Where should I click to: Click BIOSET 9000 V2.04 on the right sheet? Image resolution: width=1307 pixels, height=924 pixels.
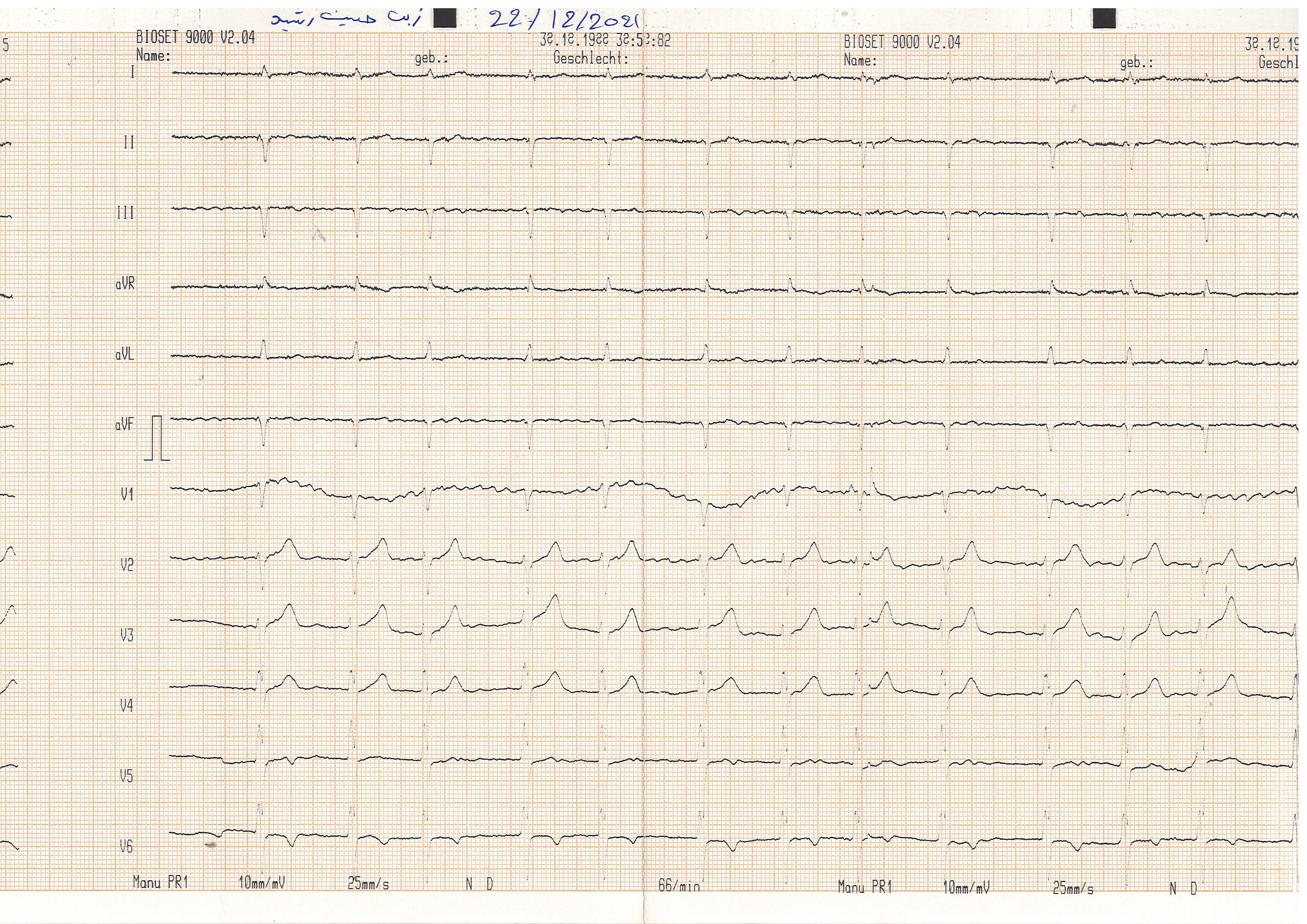coord(902,42)
